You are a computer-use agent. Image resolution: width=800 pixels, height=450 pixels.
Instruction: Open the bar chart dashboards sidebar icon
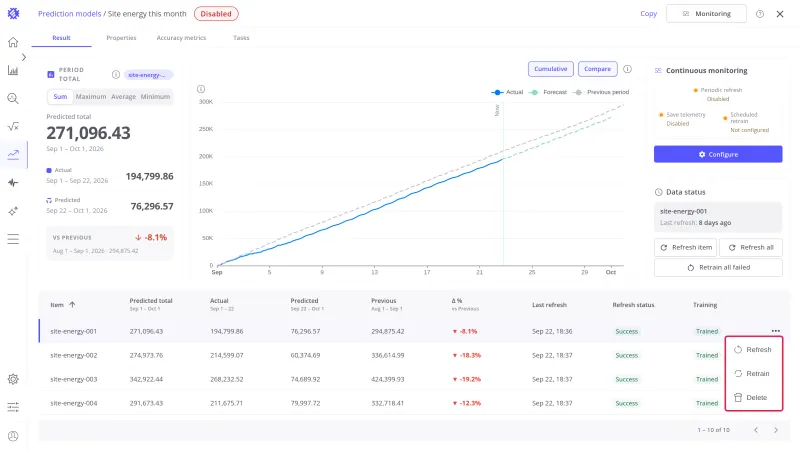[x=13, y=70]
